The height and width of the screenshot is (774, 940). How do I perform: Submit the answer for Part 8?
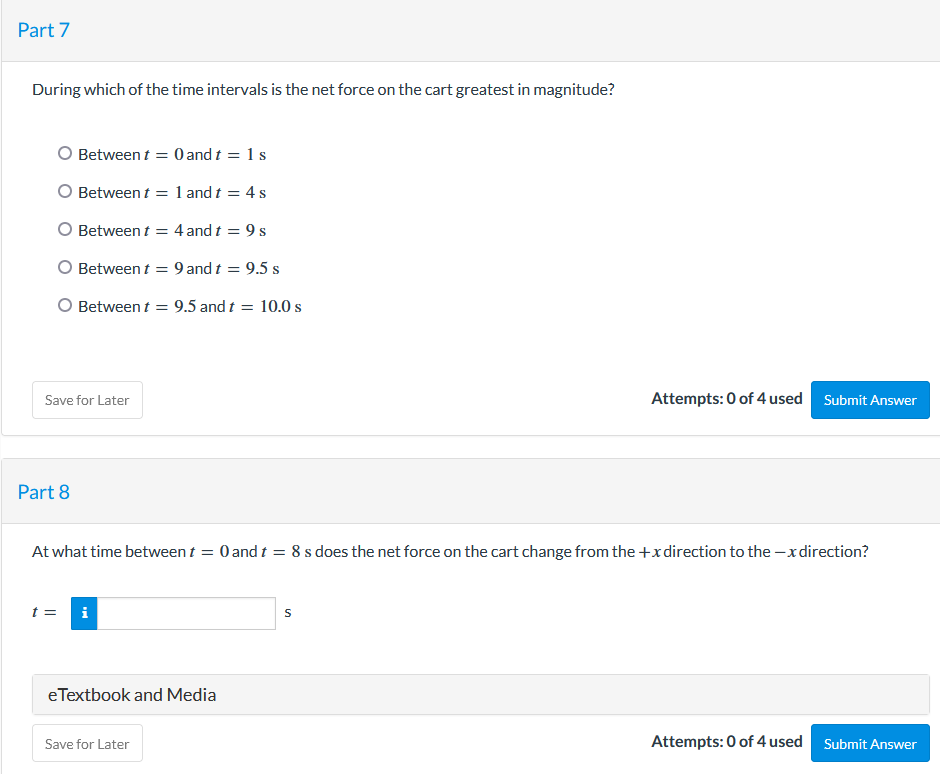(869, 744)
